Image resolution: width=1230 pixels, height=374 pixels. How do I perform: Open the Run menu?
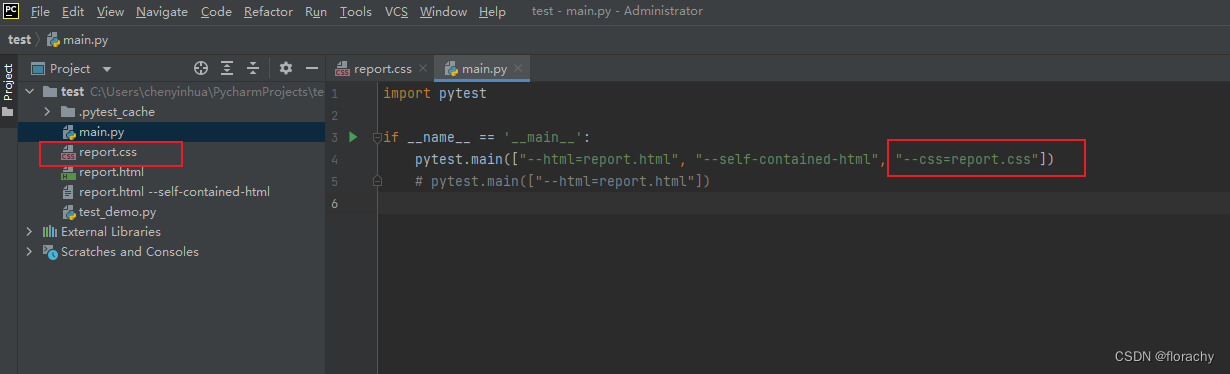[x=316, y=11]
